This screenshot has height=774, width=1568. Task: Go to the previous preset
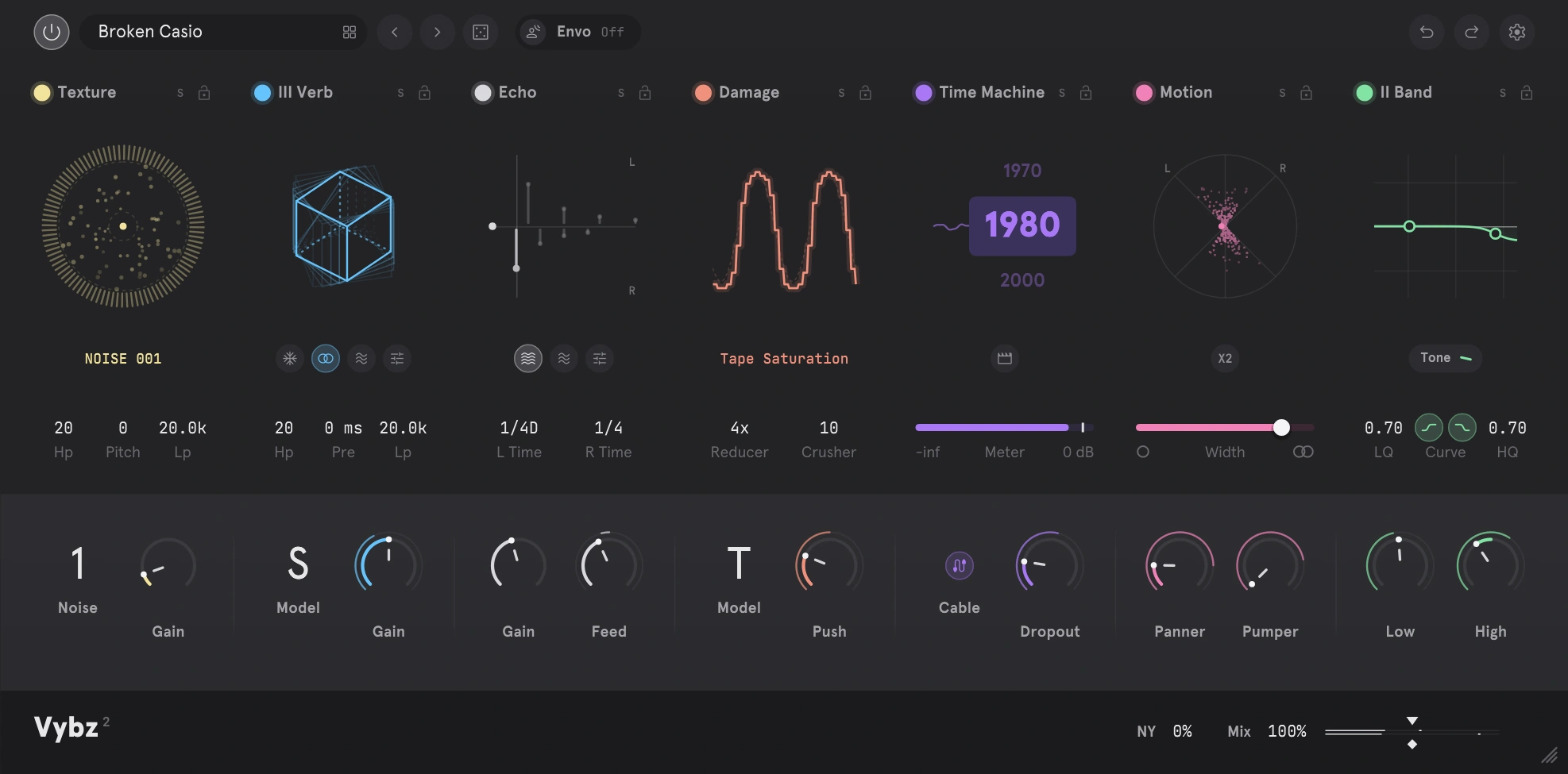(395, 33)
